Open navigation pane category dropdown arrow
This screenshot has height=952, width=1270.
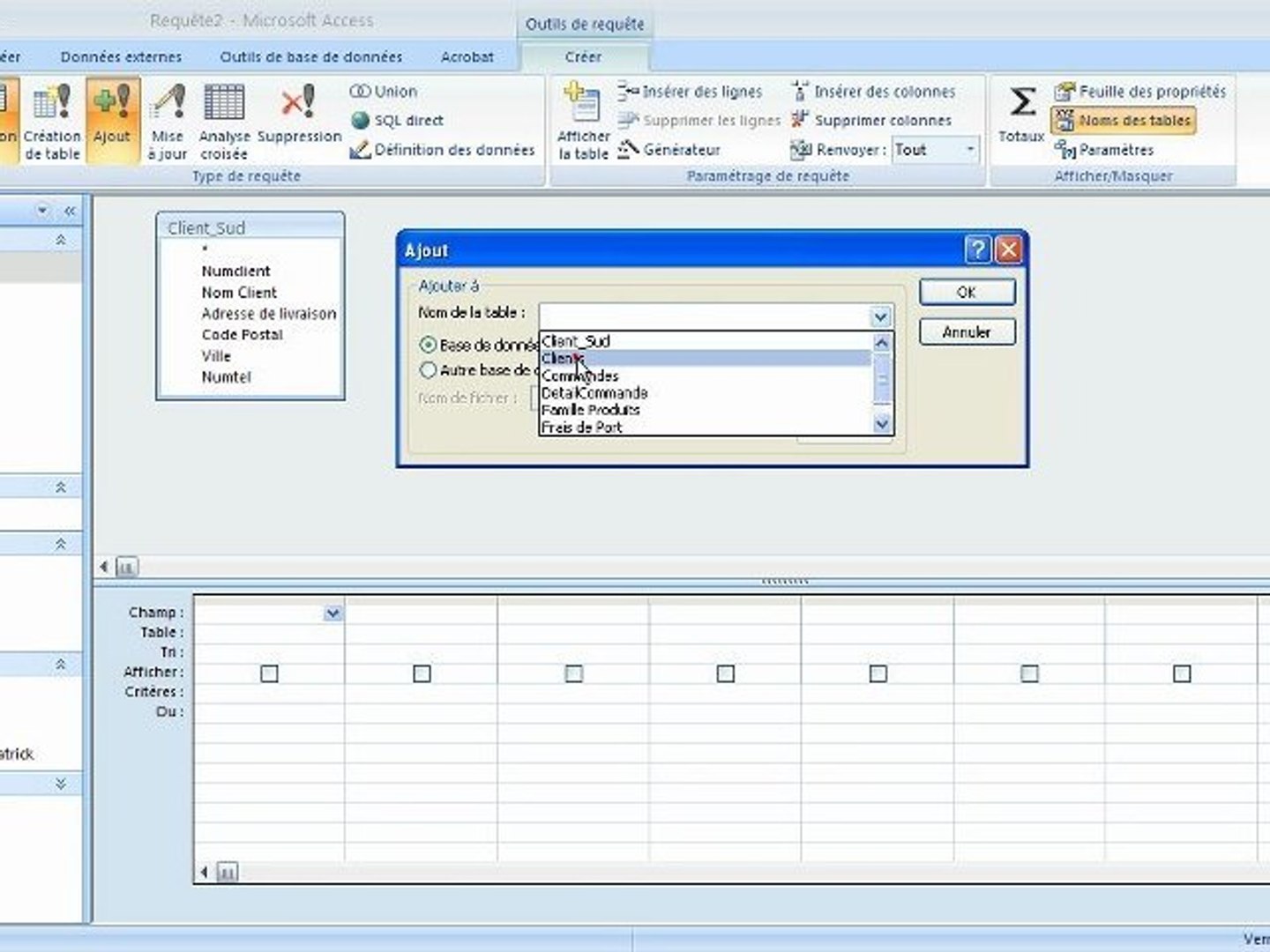coord(43,211)
